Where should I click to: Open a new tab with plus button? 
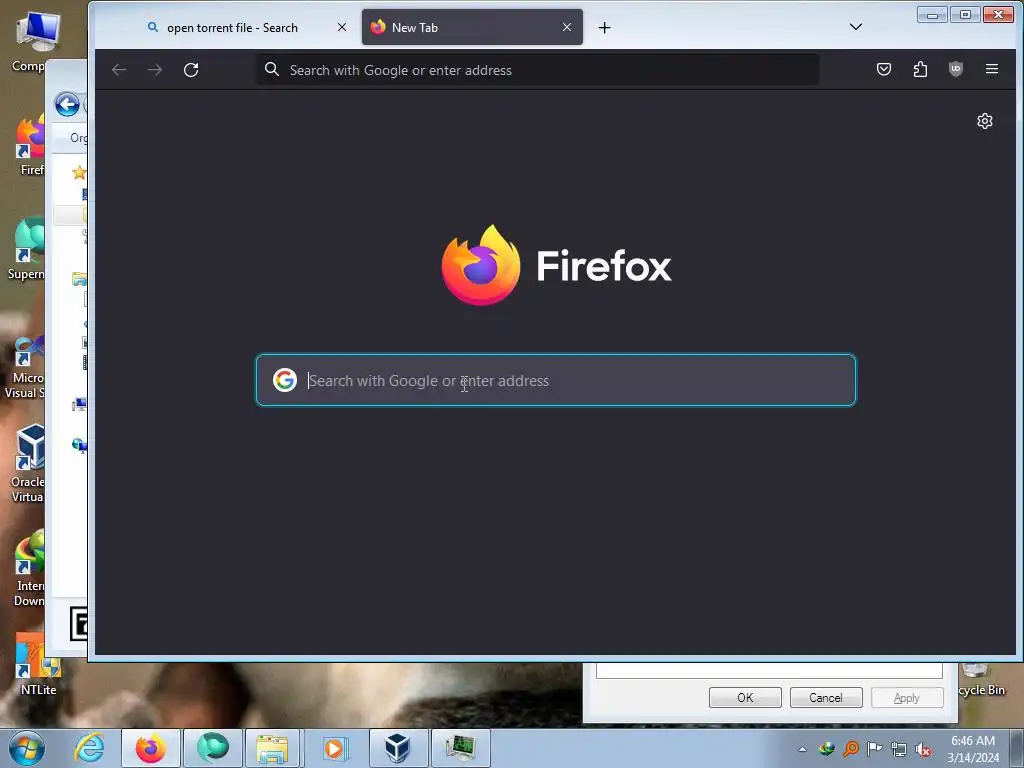click(605, 27)
